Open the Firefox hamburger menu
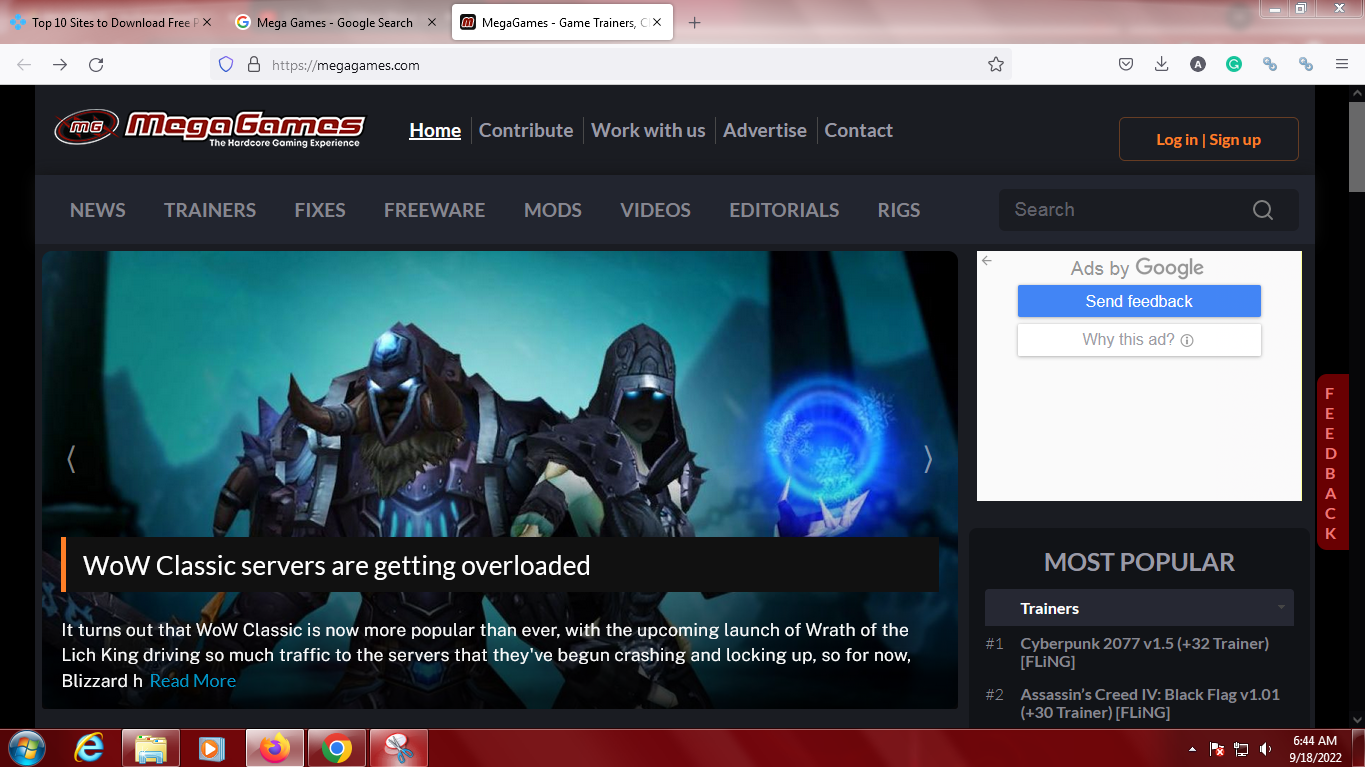Viewport: 1365px width, 767px height. (x=1342, y=64)
